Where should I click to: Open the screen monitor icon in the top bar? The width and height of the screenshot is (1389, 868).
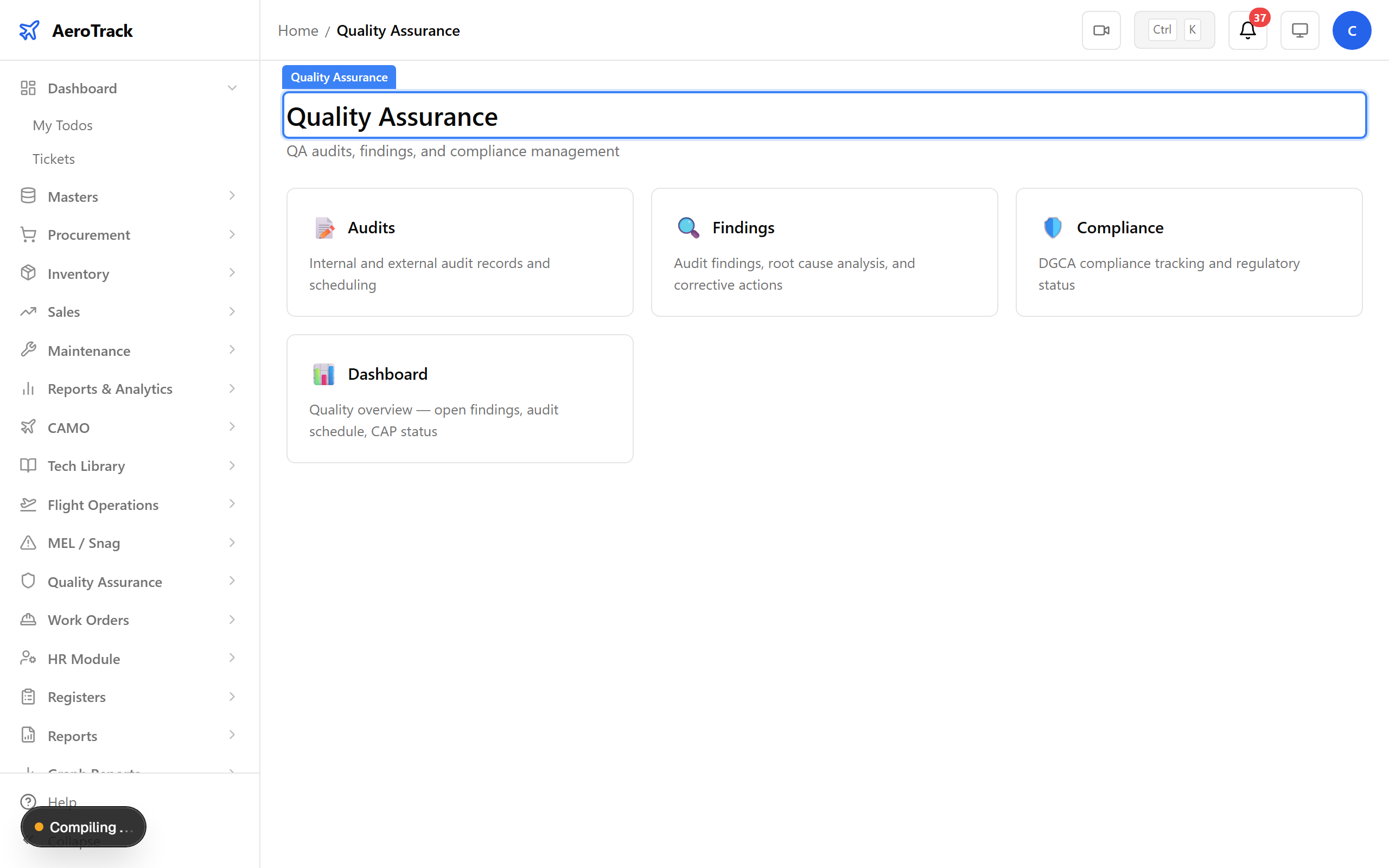[x=1299, y=30]
